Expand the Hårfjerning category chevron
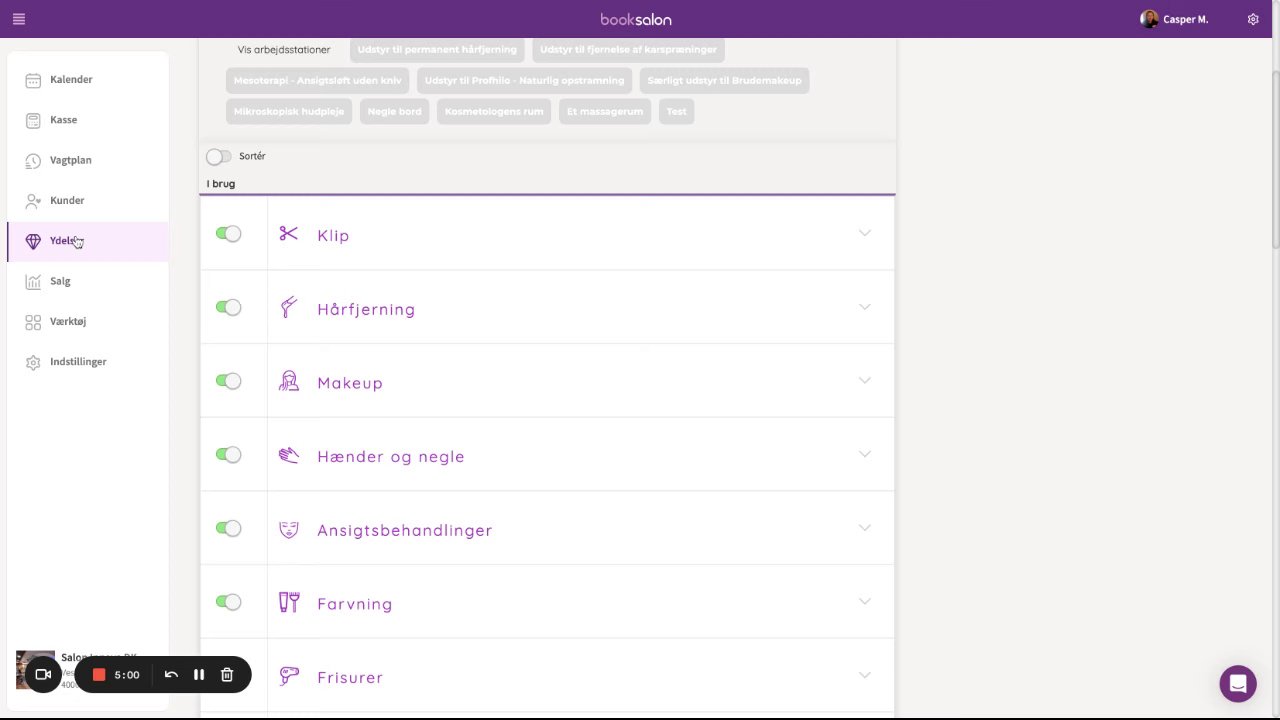This screenshot has height=720, width=1280. pos(865,307)
